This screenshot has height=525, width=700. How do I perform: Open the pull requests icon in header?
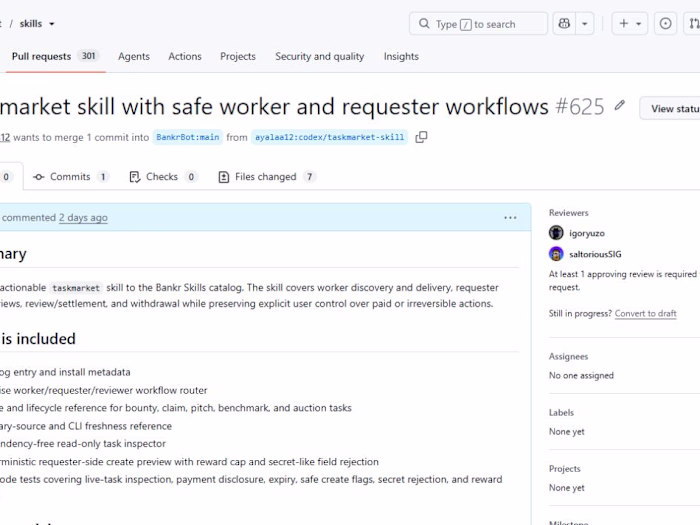[693, 24]
